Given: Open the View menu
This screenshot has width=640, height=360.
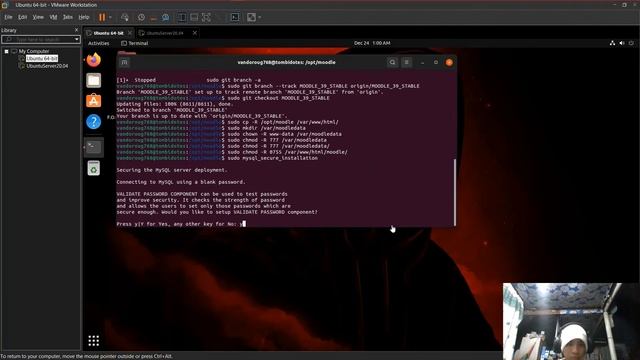Looking at the screenshot, I should point(38,17).
